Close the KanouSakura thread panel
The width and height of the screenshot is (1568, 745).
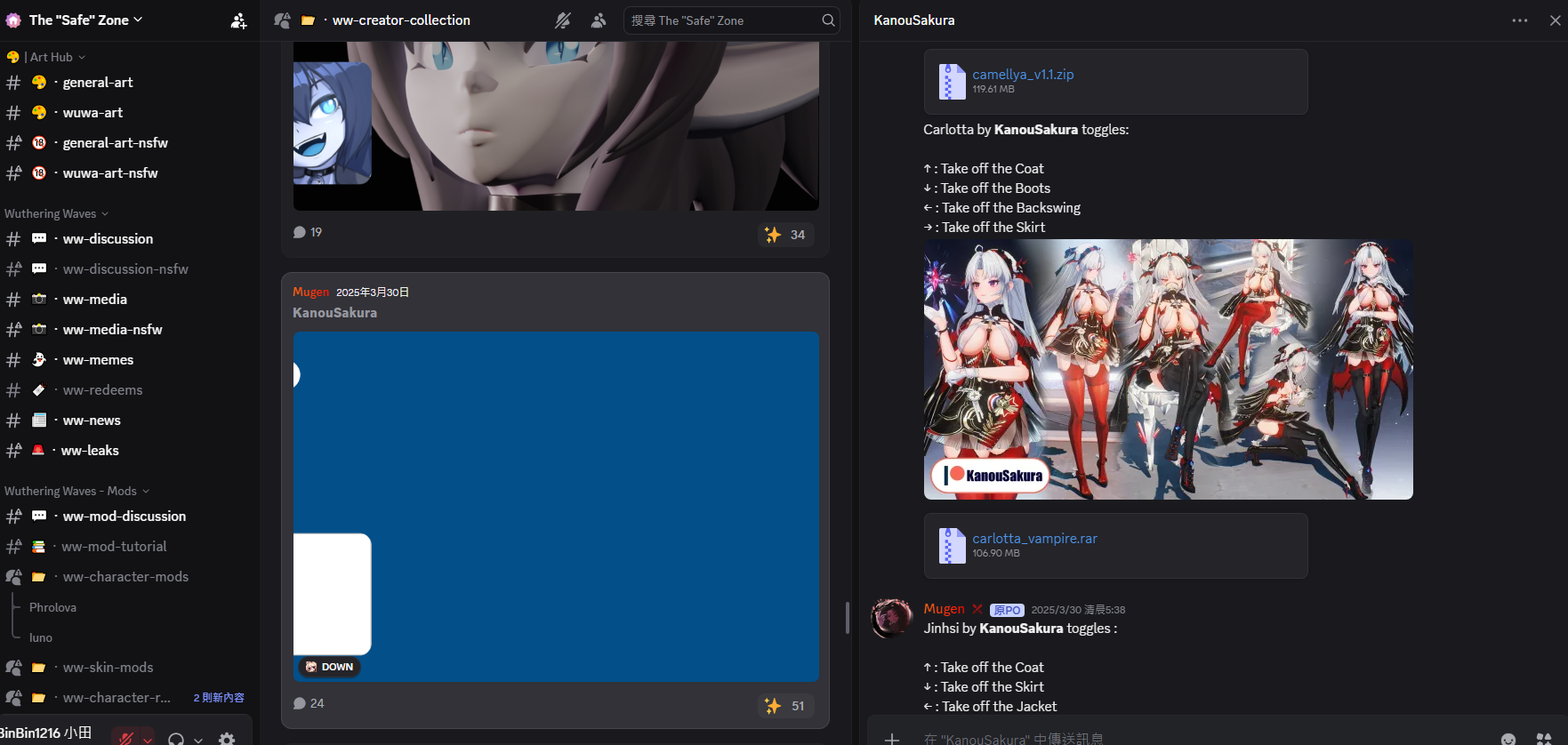(1555, 20)
